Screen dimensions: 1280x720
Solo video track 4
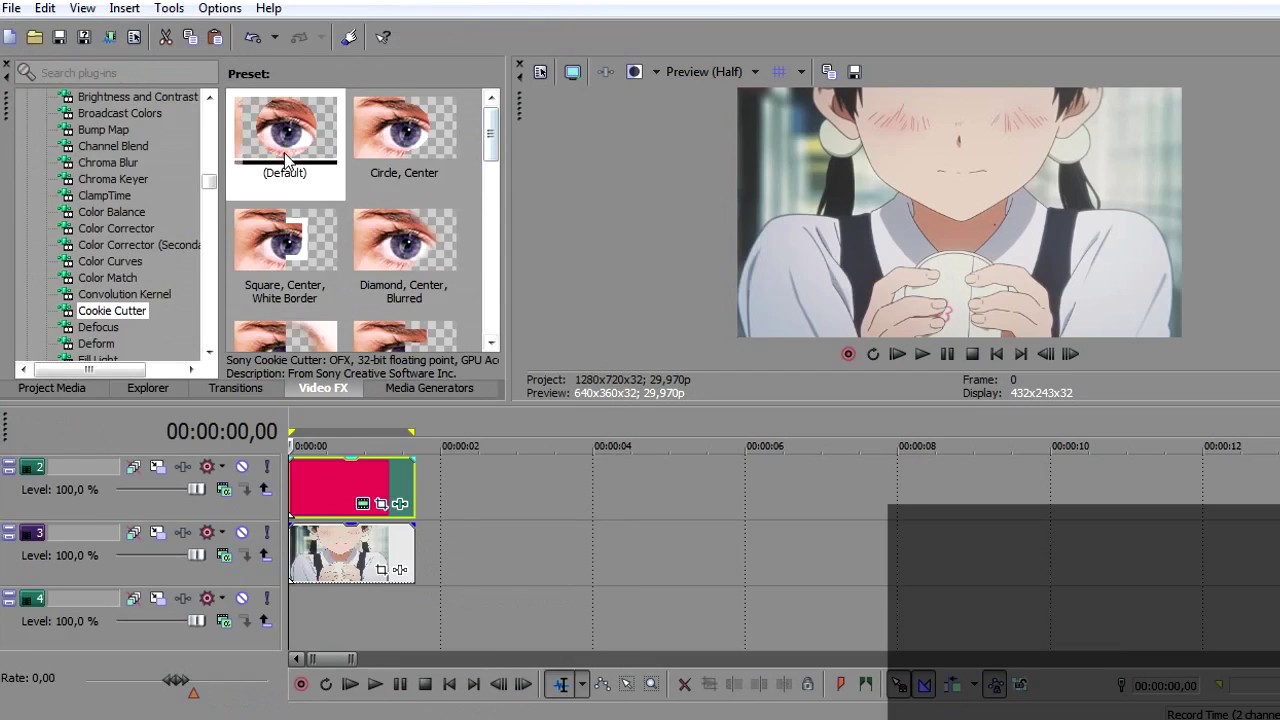pyautogui.click(x=267, y=598)
